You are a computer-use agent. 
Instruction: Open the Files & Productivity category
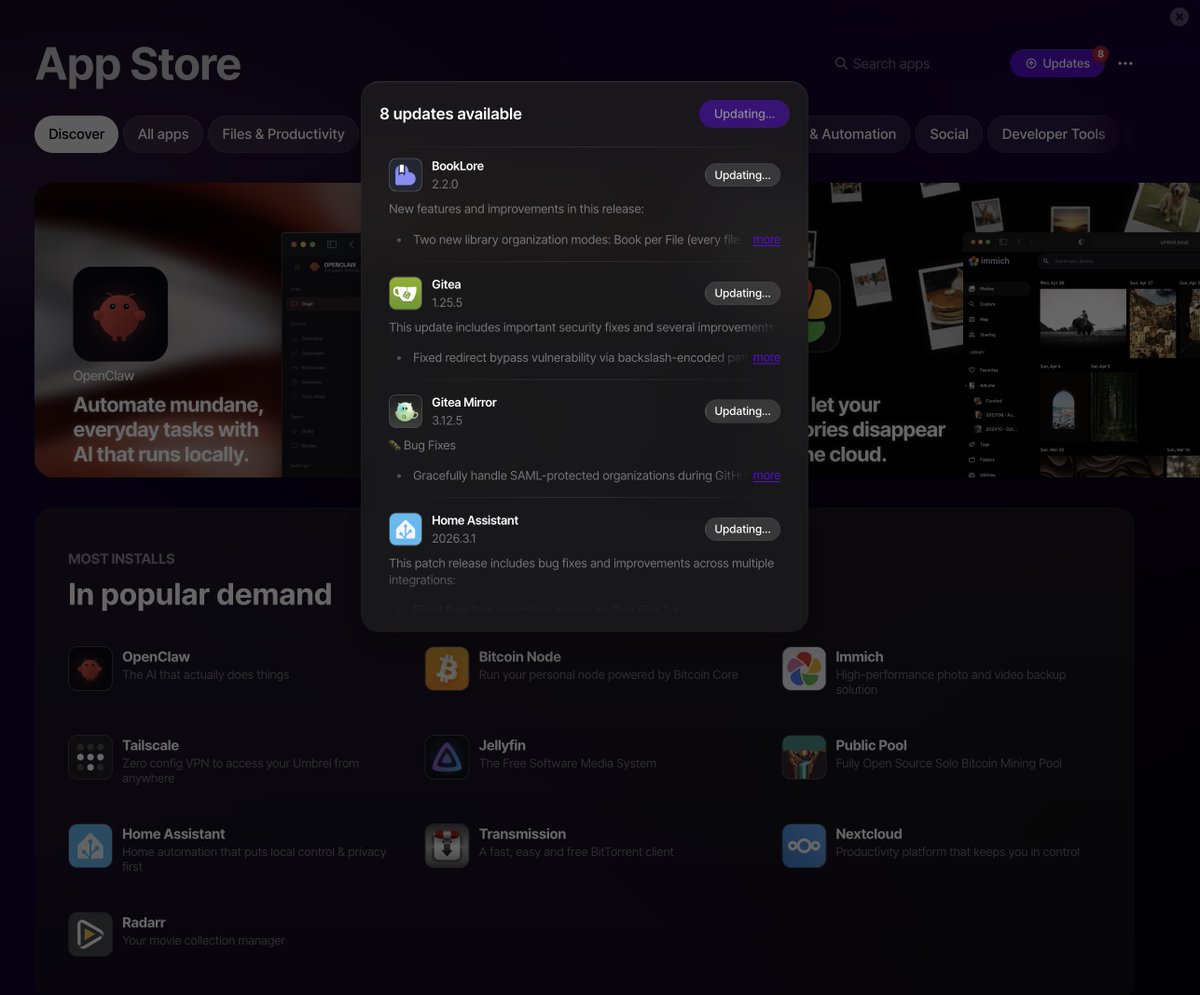[x=283, y=134]
